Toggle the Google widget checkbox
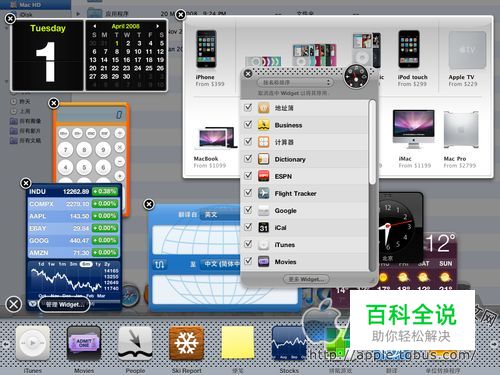This screenshot has width=500, height=375. 248,210
